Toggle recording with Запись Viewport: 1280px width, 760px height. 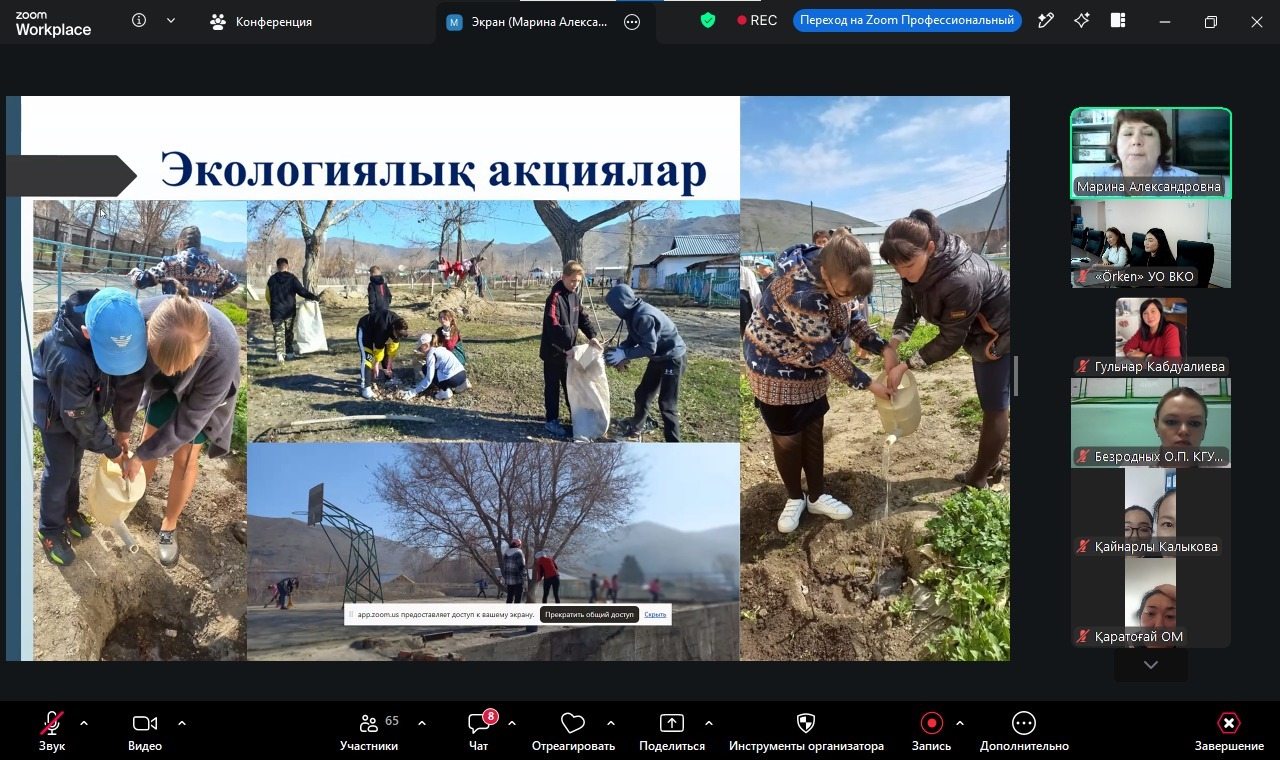tap(931, 731)
